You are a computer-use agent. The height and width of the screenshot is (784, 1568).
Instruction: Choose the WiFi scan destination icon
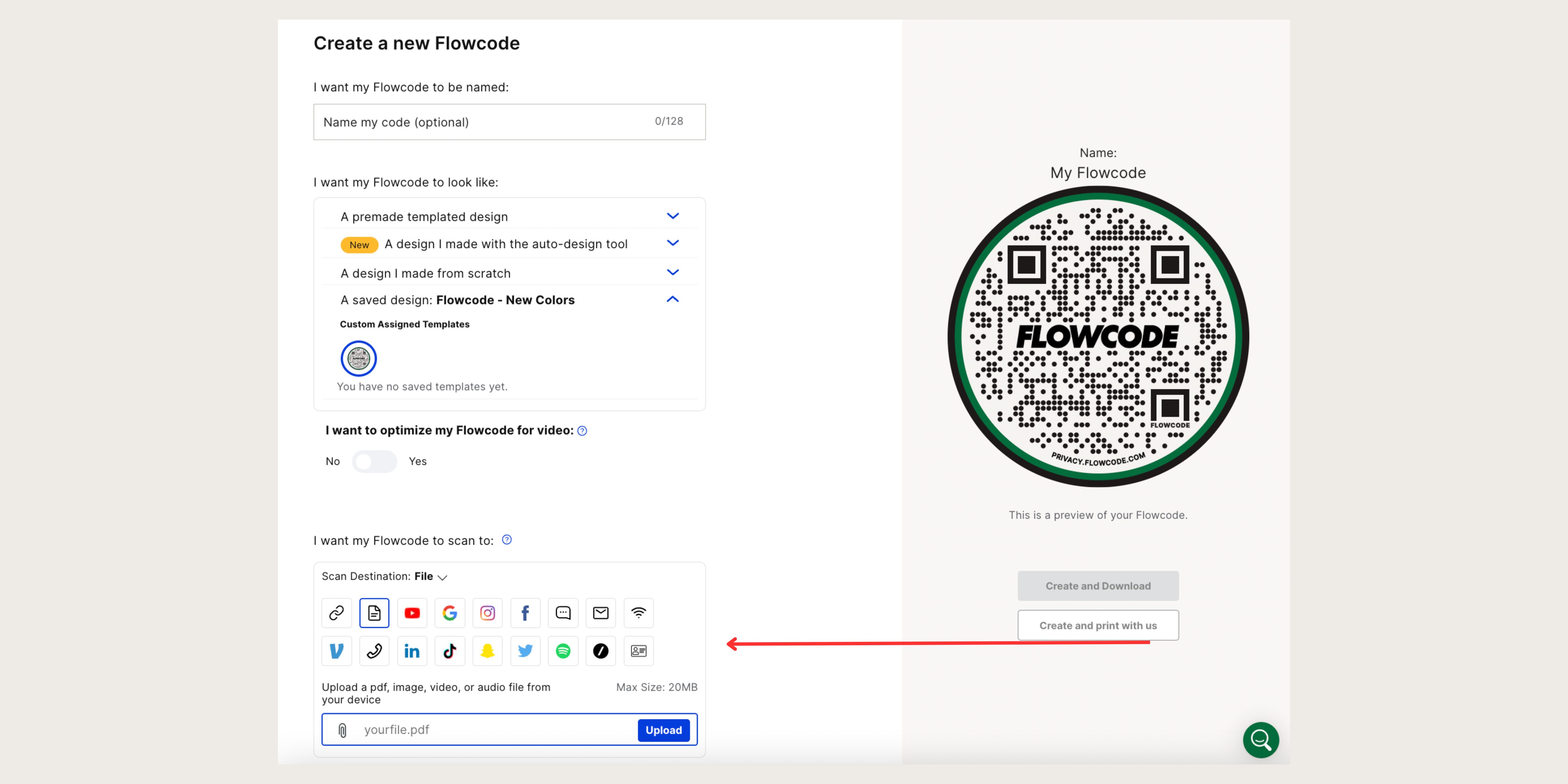pyautogui.click(x=639, y=613)
